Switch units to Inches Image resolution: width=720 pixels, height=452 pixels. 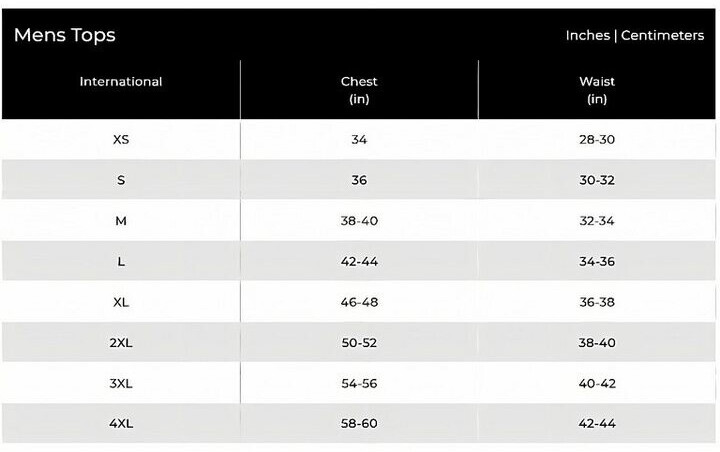pyautogui.click(x=588, y=35)
